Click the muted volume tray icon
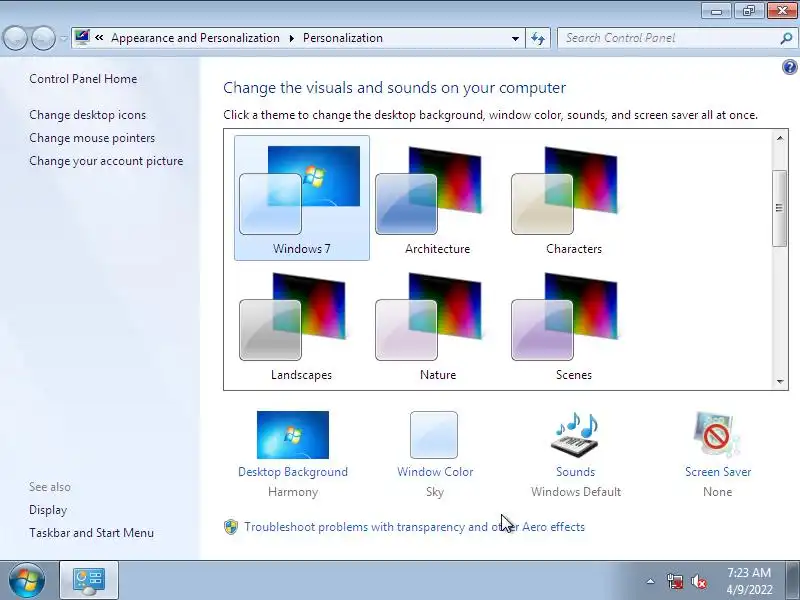800x600 pixels. pyautogui.click(x=699, y=581)
